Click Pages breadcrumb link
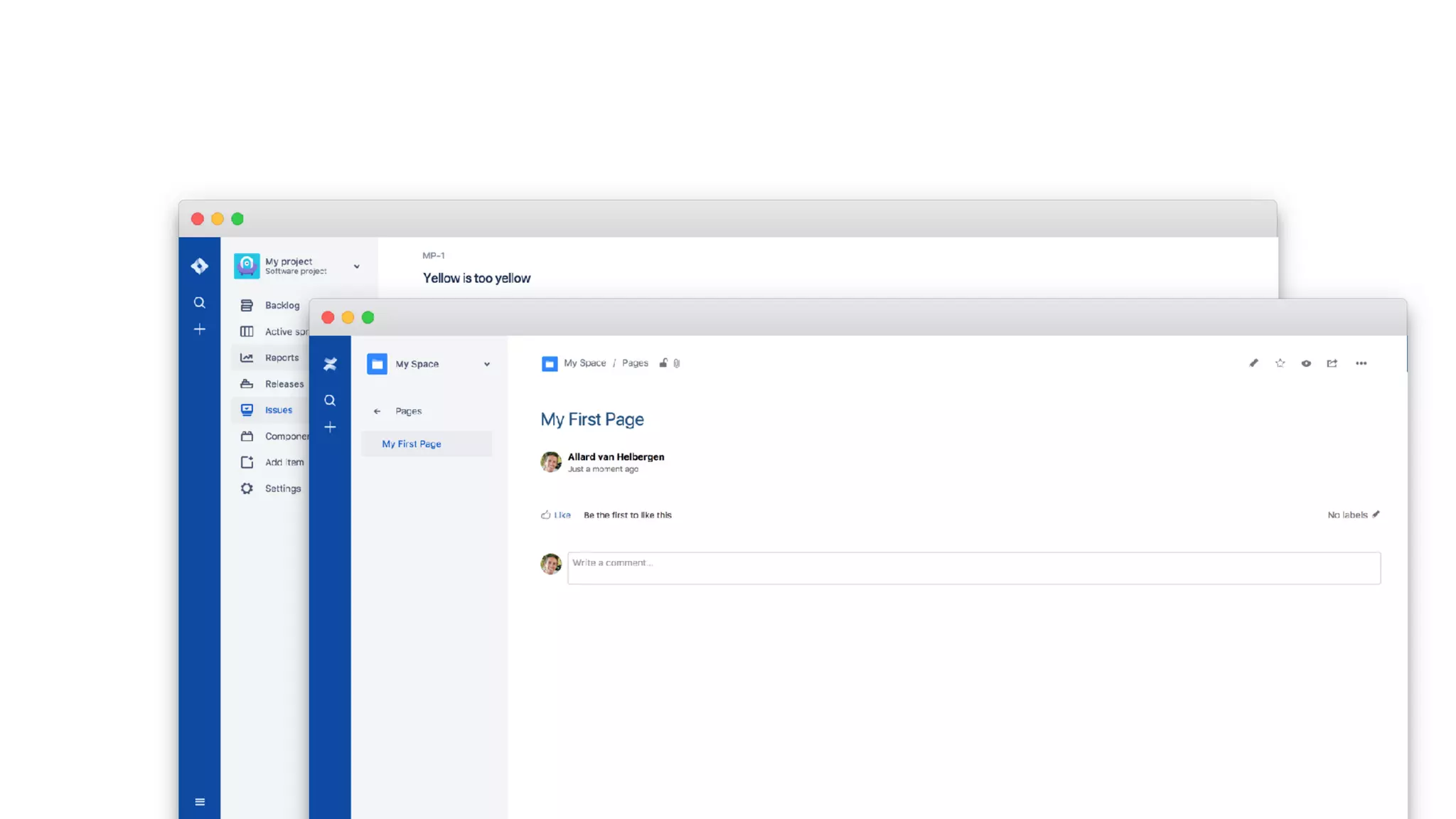 point(635,363)
